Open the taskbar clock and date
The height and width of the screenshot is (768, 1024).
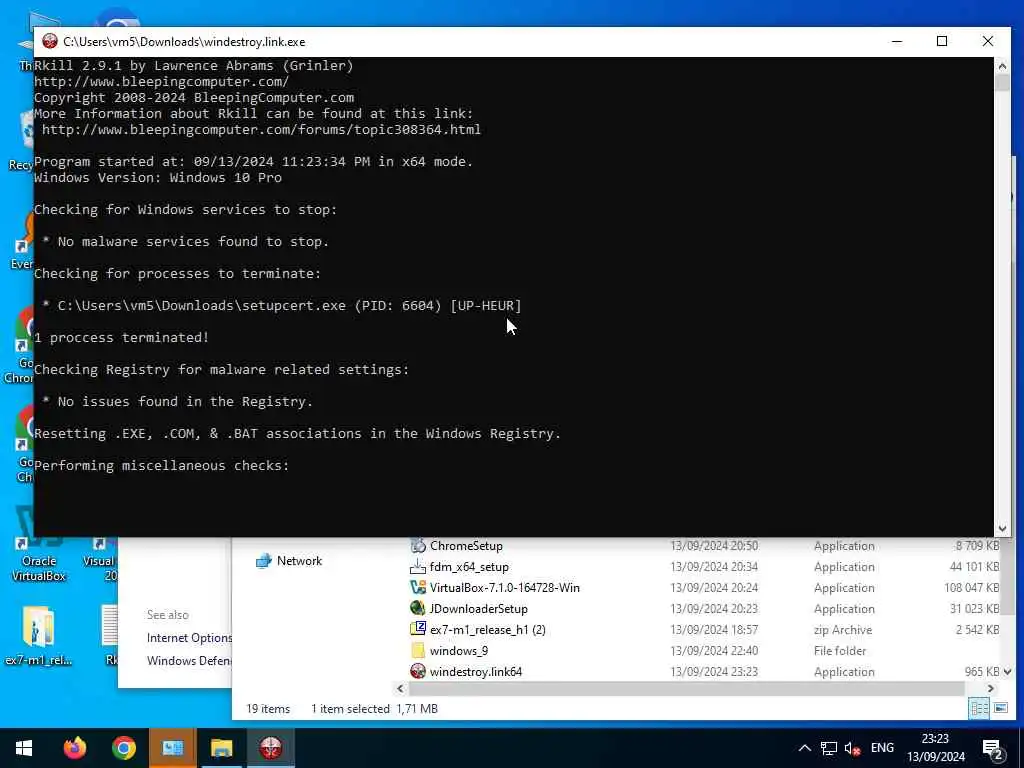(x=935, y=748)
